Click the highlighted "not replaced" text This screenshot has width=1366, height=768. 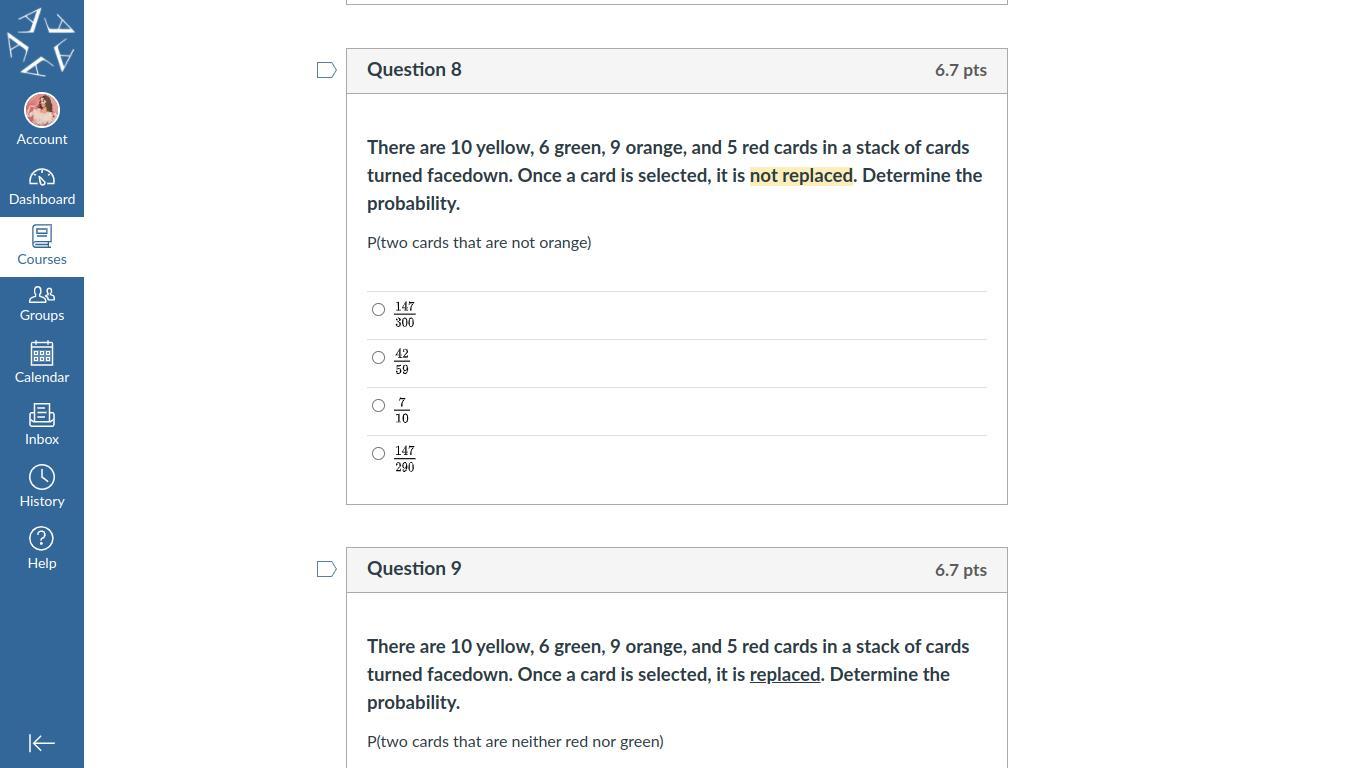pyautogui.click(x=801, y=176)
